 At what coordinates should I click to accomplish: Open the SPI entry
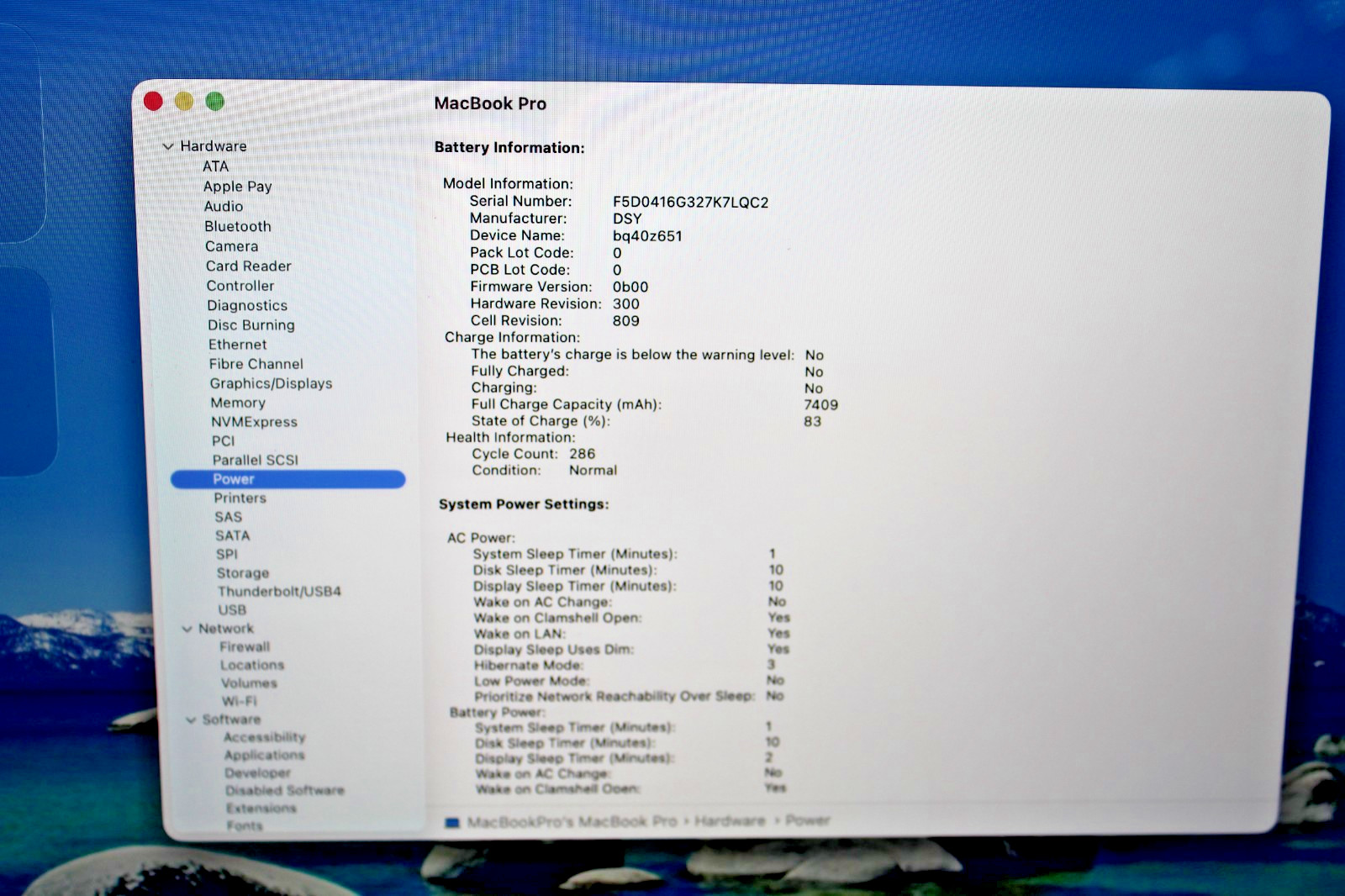227,554
